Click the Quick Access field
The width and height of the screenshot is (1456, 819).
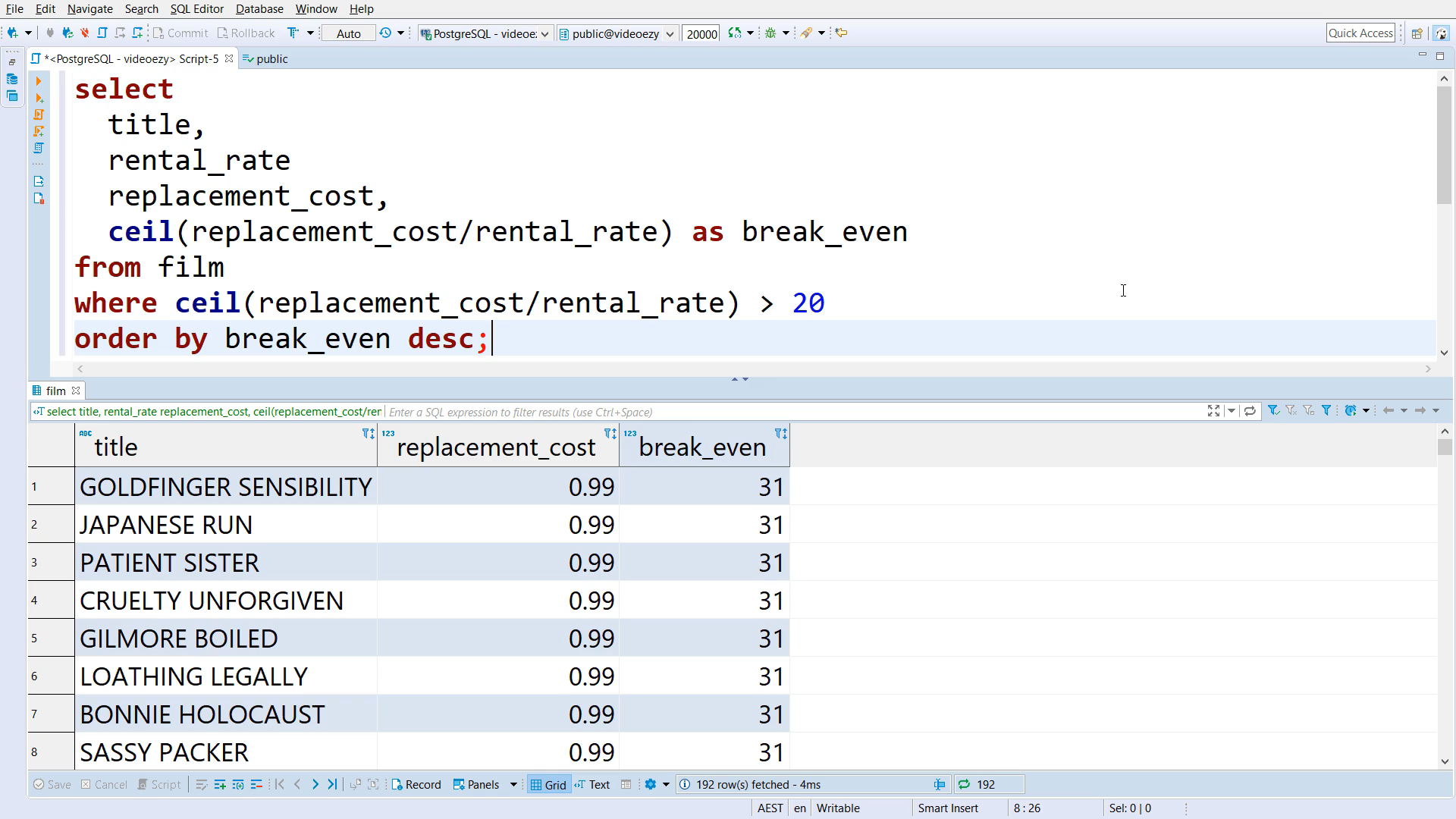pos(1360,33)
